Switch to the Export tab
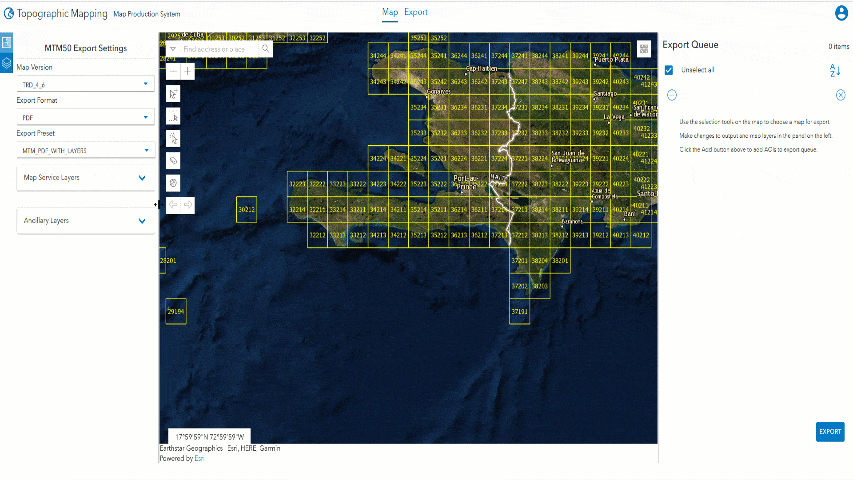The image size is (853, 480). pyautogui.click(x=416, y=12)
